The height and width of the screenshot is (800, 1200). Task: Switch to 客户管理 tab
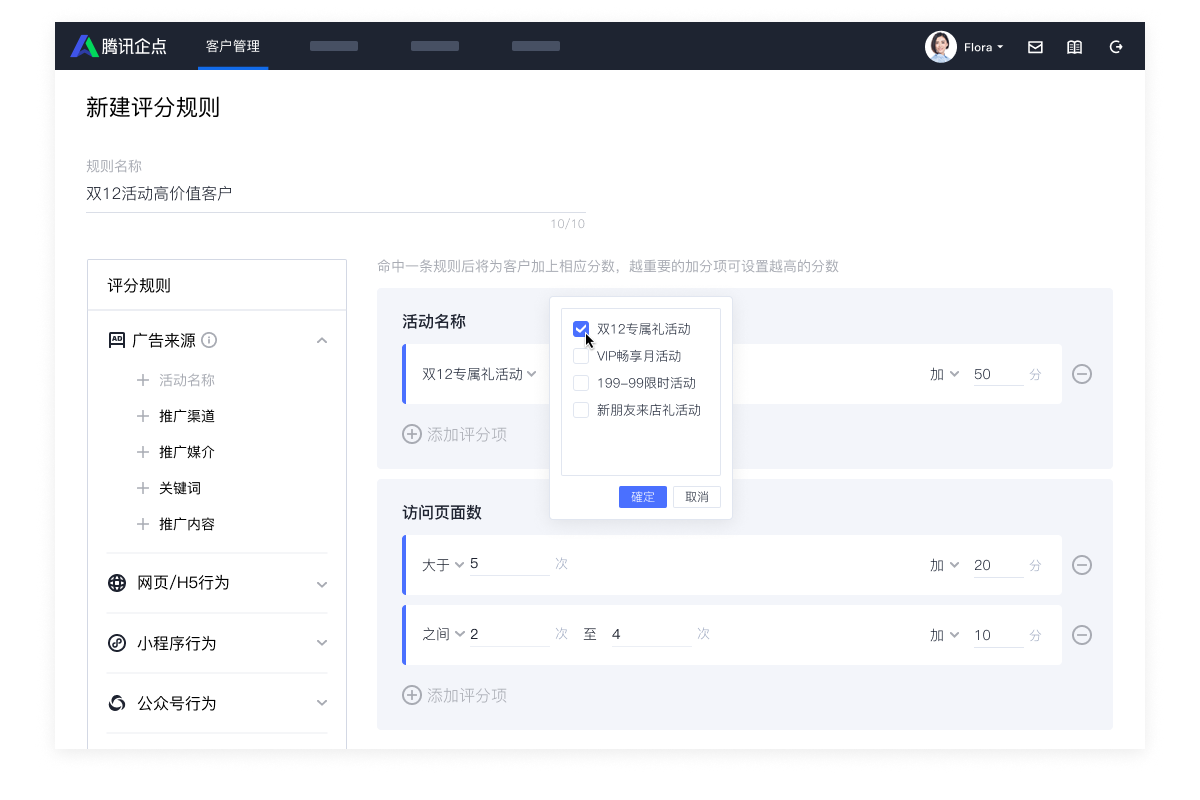pos(233,46)
